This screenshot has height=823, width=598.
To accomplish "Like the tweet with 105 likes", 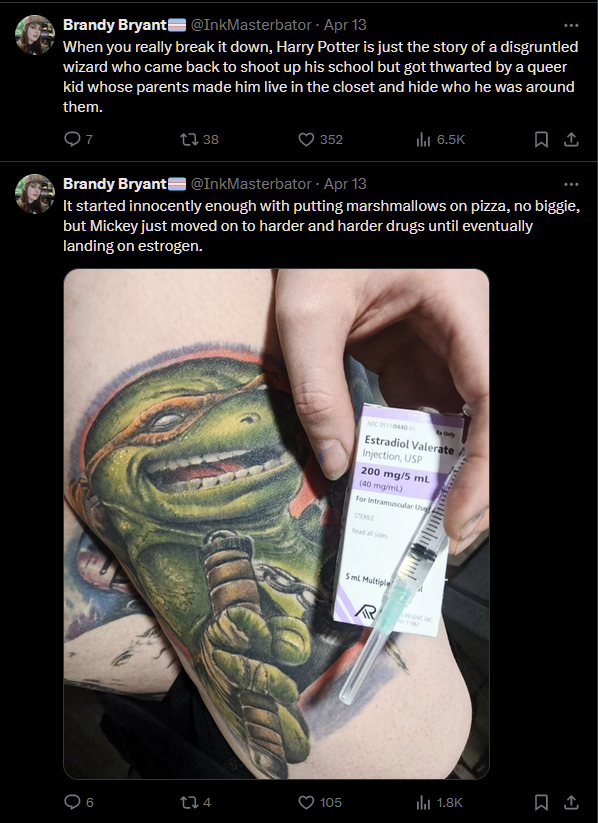I will [320, 802].
